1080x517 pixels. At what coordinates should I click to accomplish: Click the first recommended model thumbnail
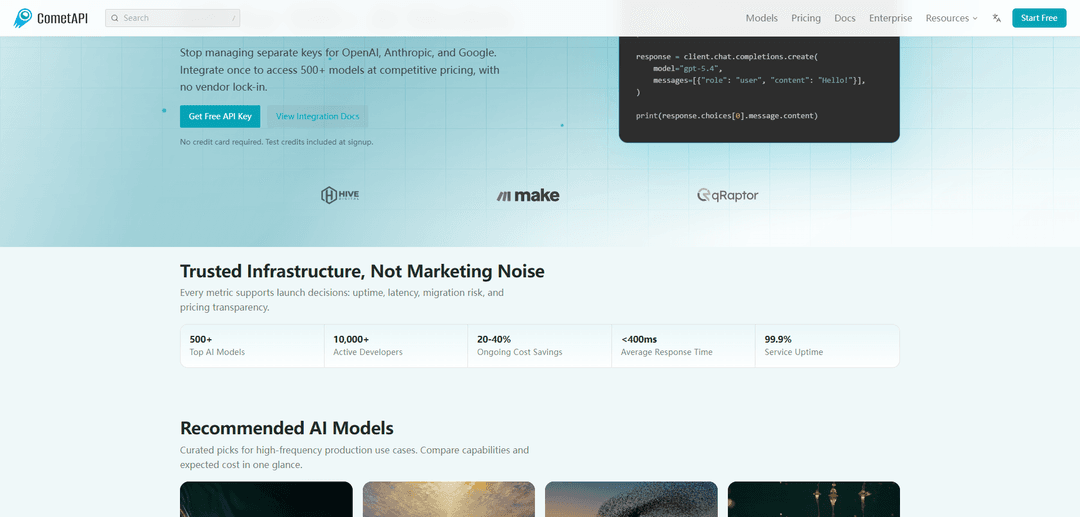coord(266,499)
